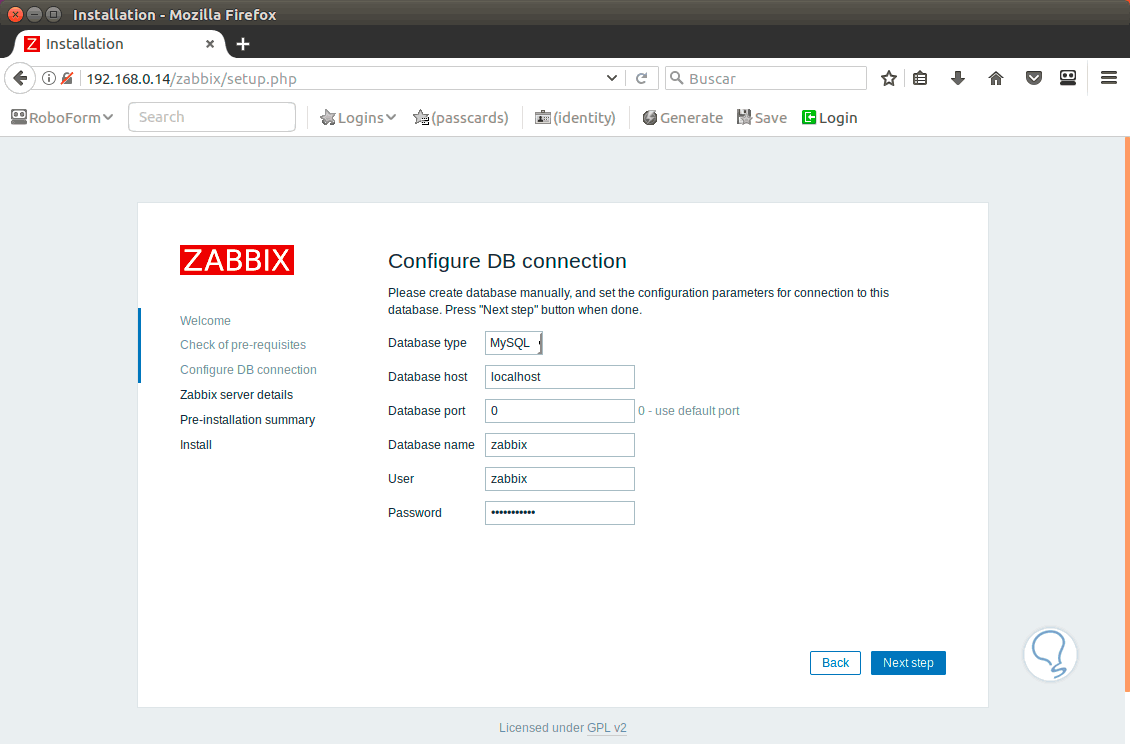Bookmark this page with star icon
This screenshot has height=744, width=1130.
tap(889, 78)
